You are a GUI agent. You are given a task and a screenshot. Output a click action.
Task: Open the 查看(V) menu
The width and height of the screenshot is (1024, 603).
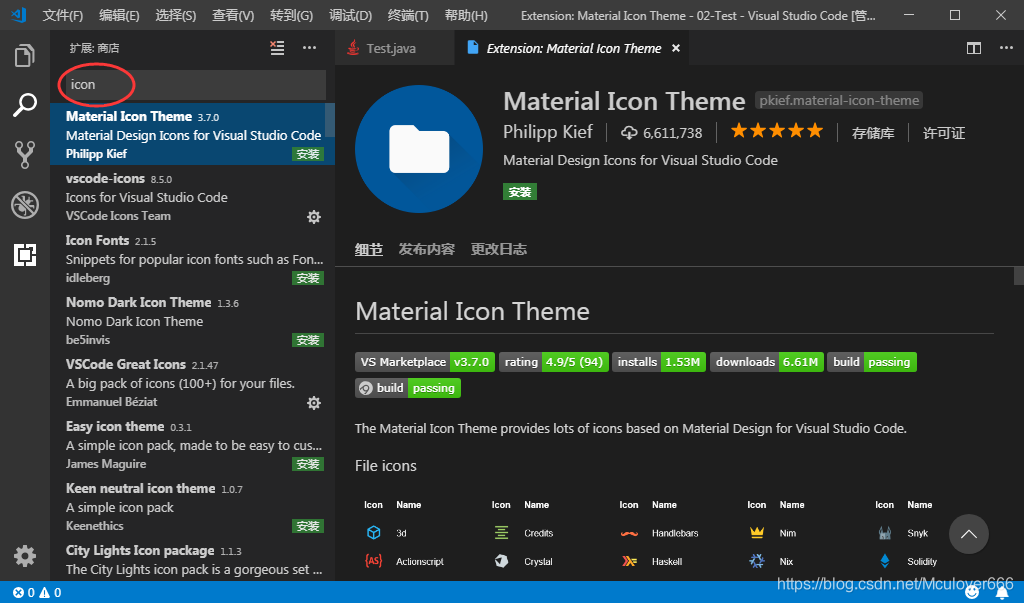click(233, 15)
